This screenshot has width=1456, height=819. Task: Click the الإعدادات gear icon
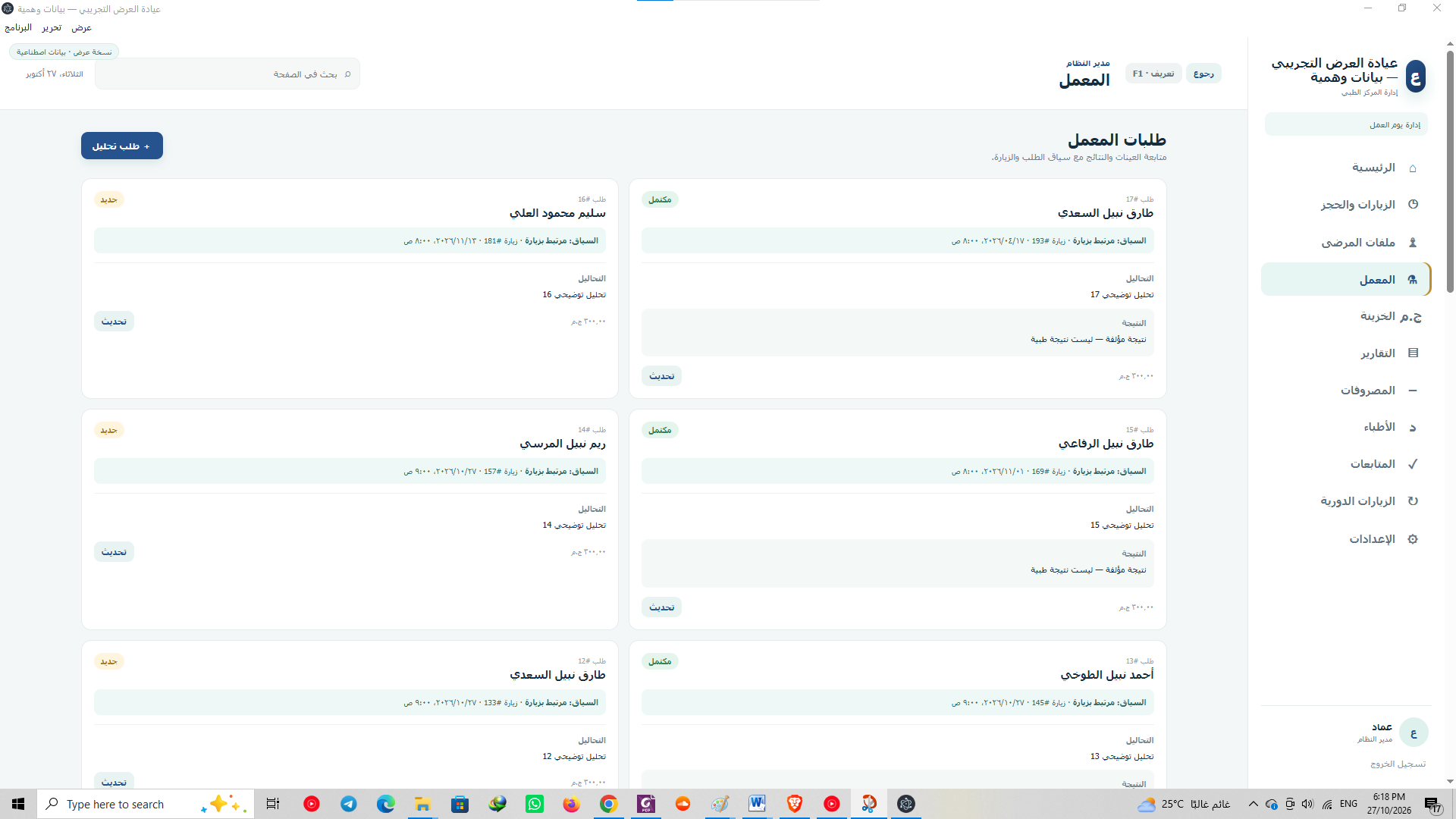(1413, 538)
